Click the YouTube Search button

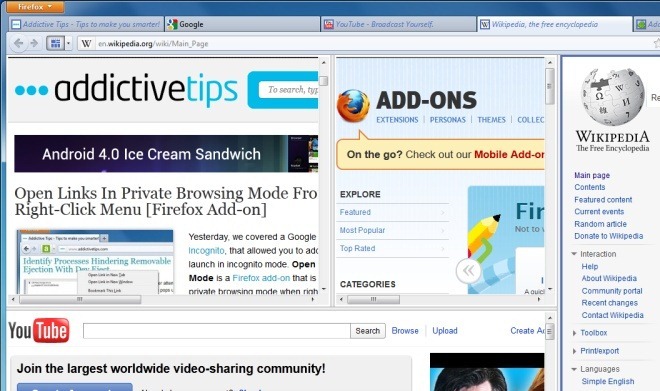(x=367, y=331)
